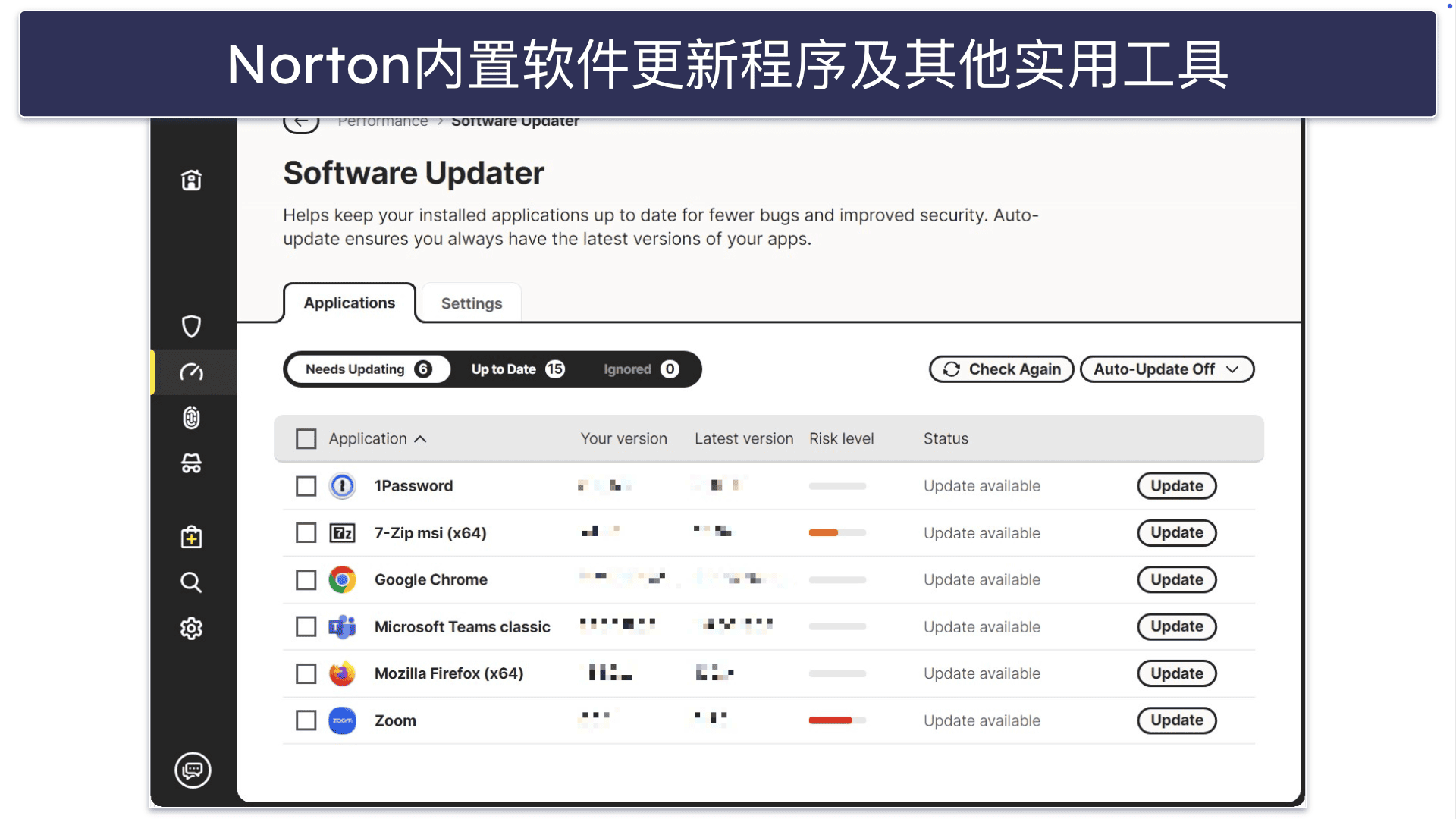Viewport: 1456px width, 819px height.
Task: Update Mozilla Firefox (x64)
Action: pos(1177,673)
